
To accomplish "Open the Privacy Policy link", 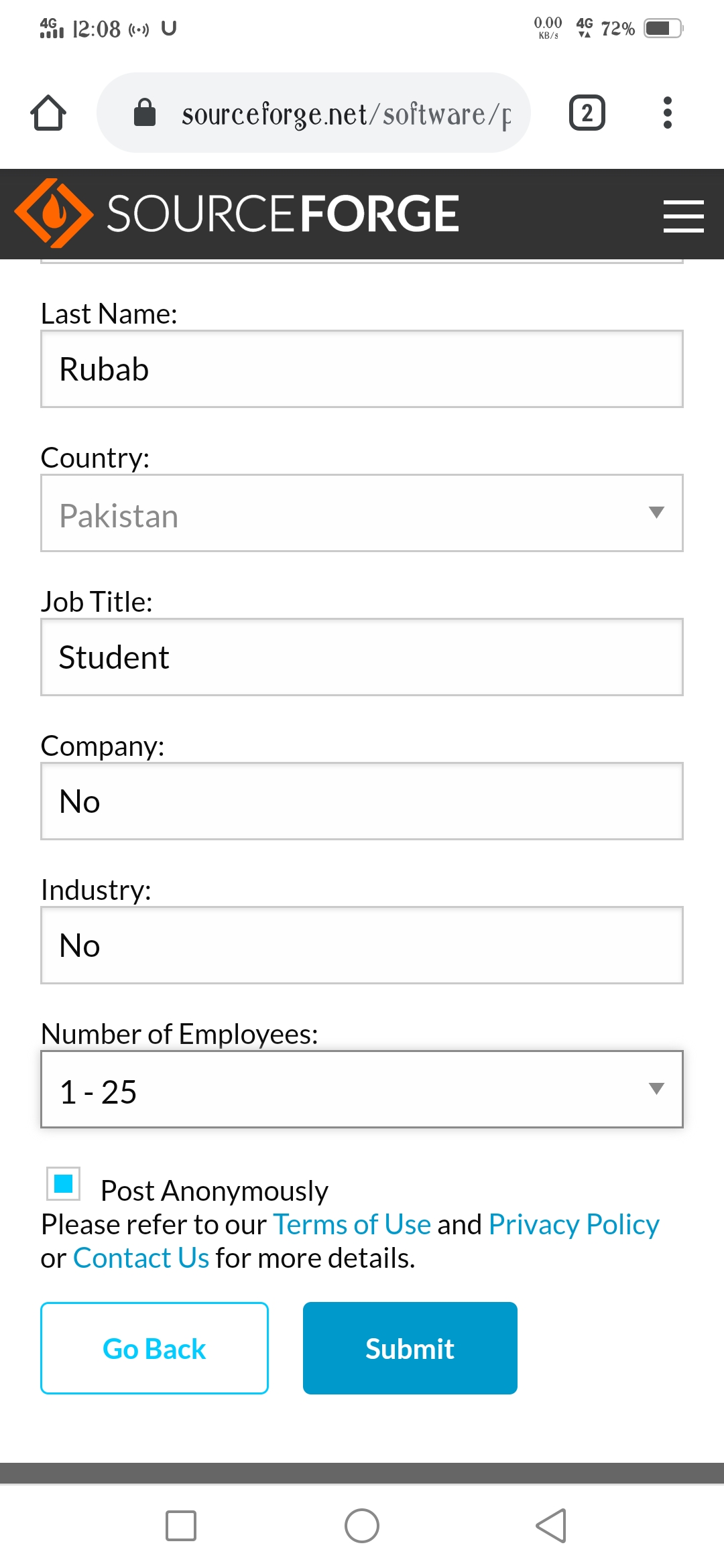I will click(575, 1225).
